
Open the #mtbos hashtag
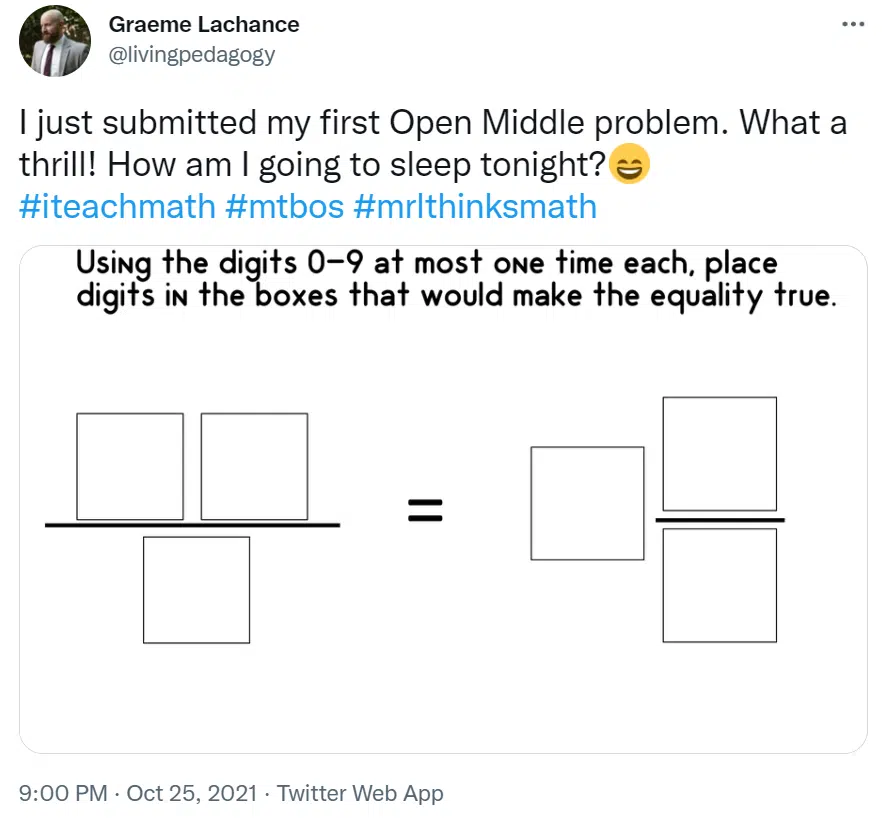[285, 206]
